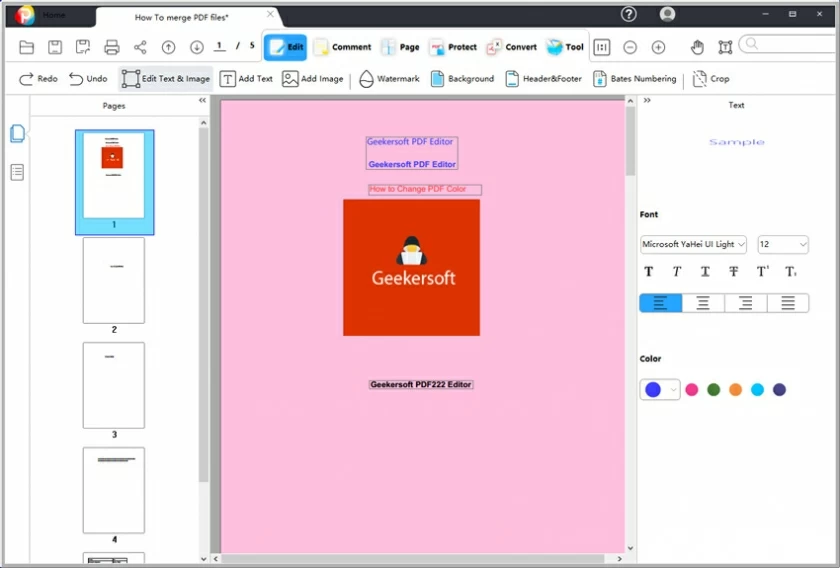This screenshot has width=840, height=568.
Task: Click the application logo icon
Action: pos(24,15)
